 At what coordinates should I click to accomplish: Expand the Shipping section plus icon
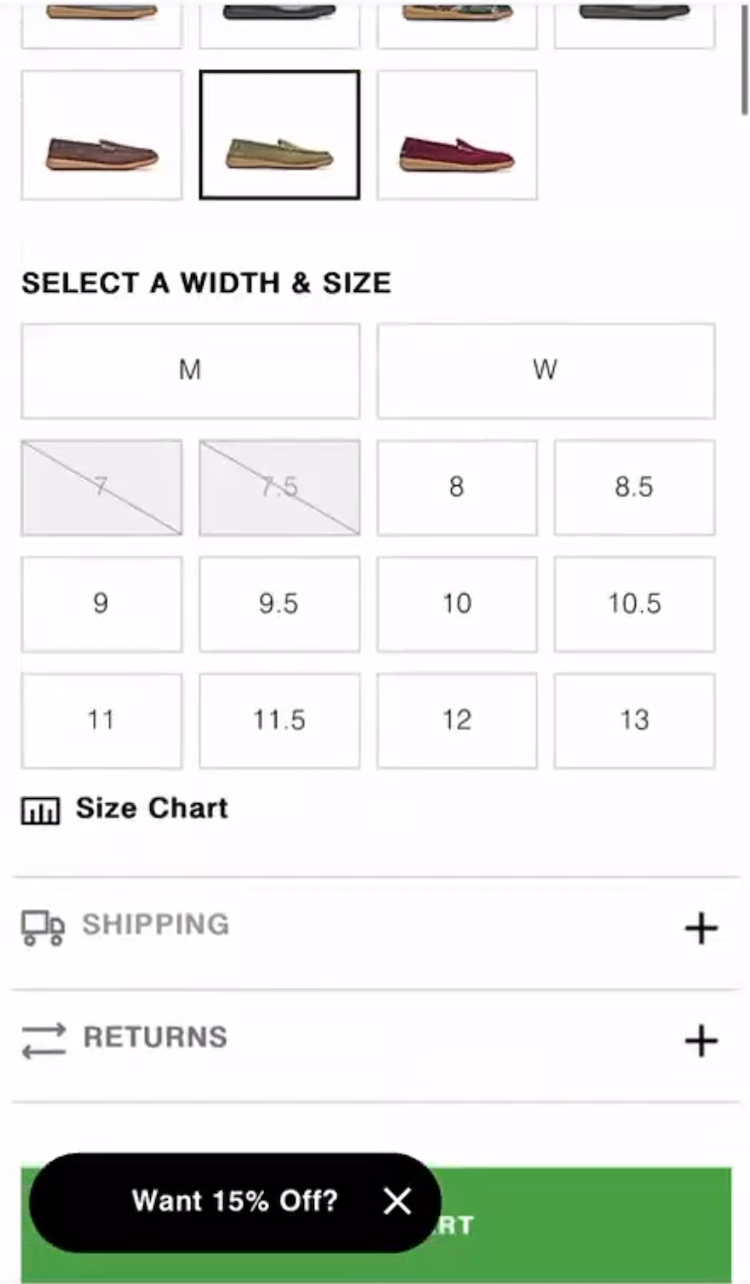(x=701, y=928)
